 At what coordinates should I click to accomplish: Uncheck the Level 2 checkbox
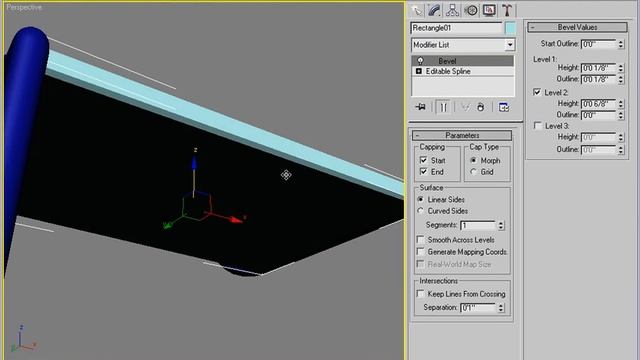point(537,92)
